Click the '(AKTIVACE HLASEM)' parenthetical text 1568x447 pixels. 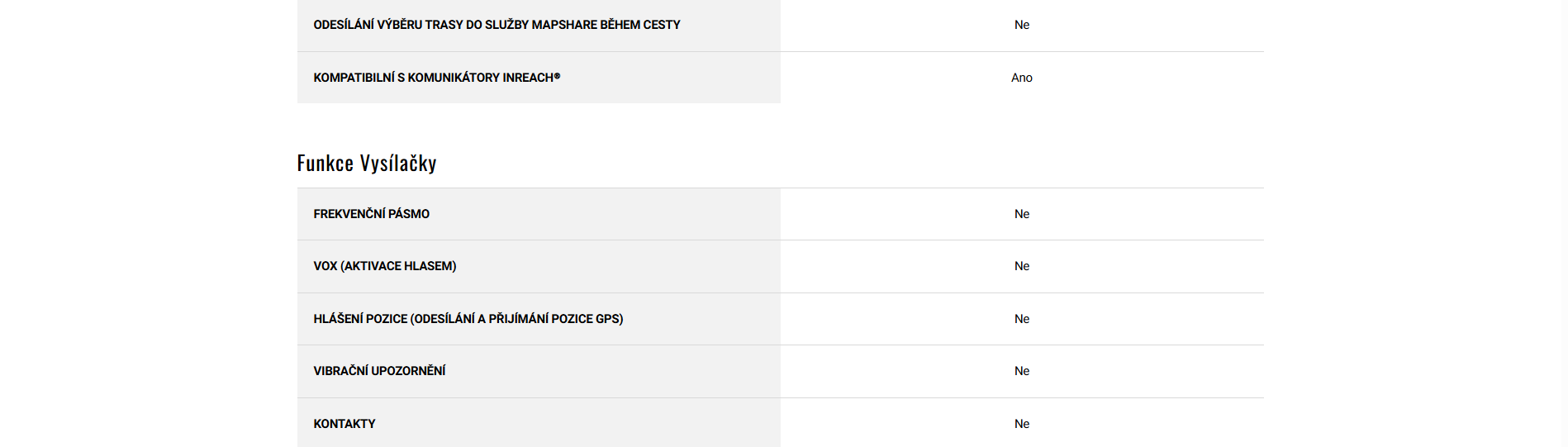(x=398, y=266)
